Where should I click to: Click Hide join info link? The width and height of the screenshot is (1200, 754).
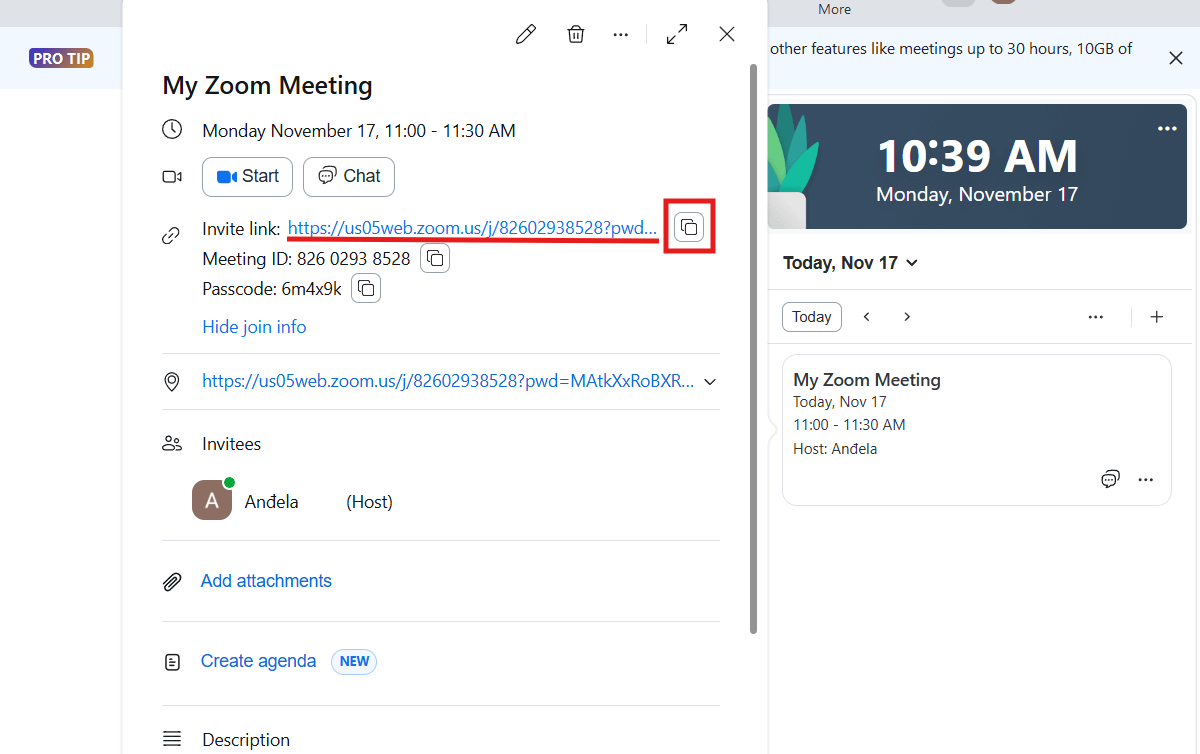(254, 327)
